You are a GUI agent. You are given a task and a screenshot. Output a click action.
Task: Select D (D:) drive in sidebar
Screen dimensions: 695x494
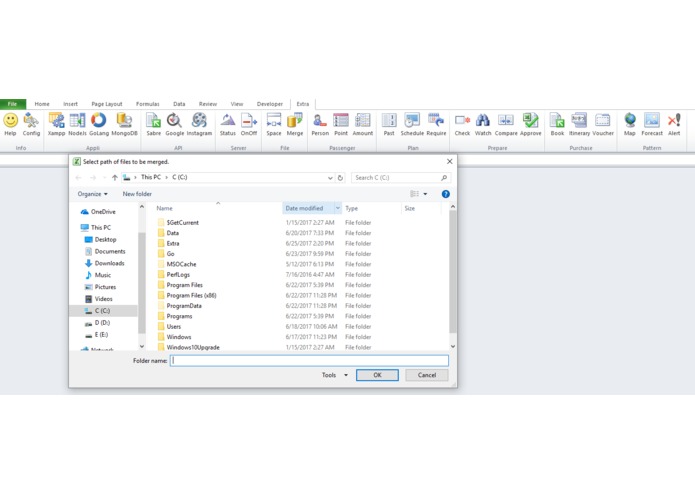pos(98,323)
